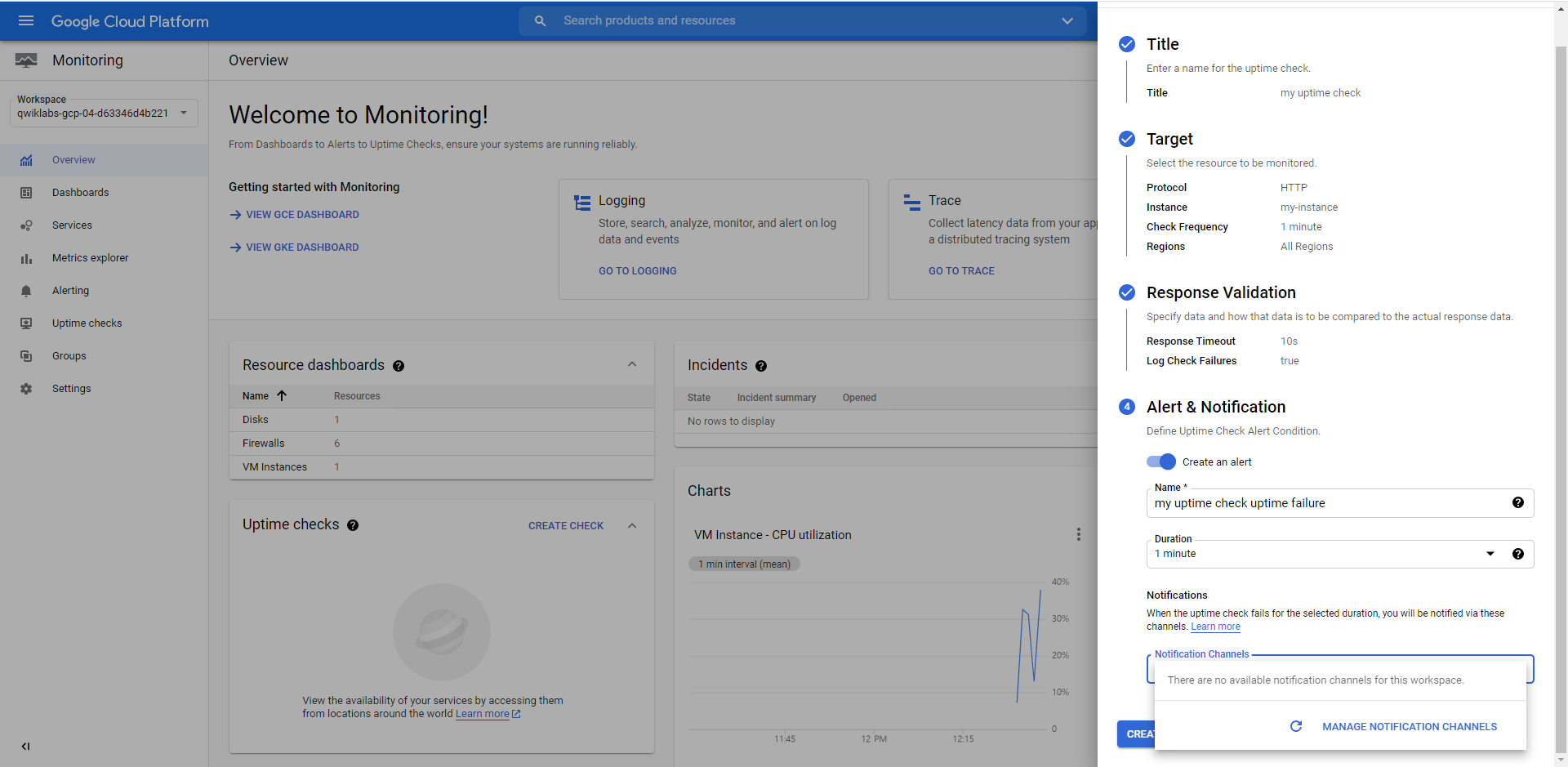The height and width of the screenshot is (767, 1568).
Task: Toggle the Create an alert switch
Action: (1160, 462)
